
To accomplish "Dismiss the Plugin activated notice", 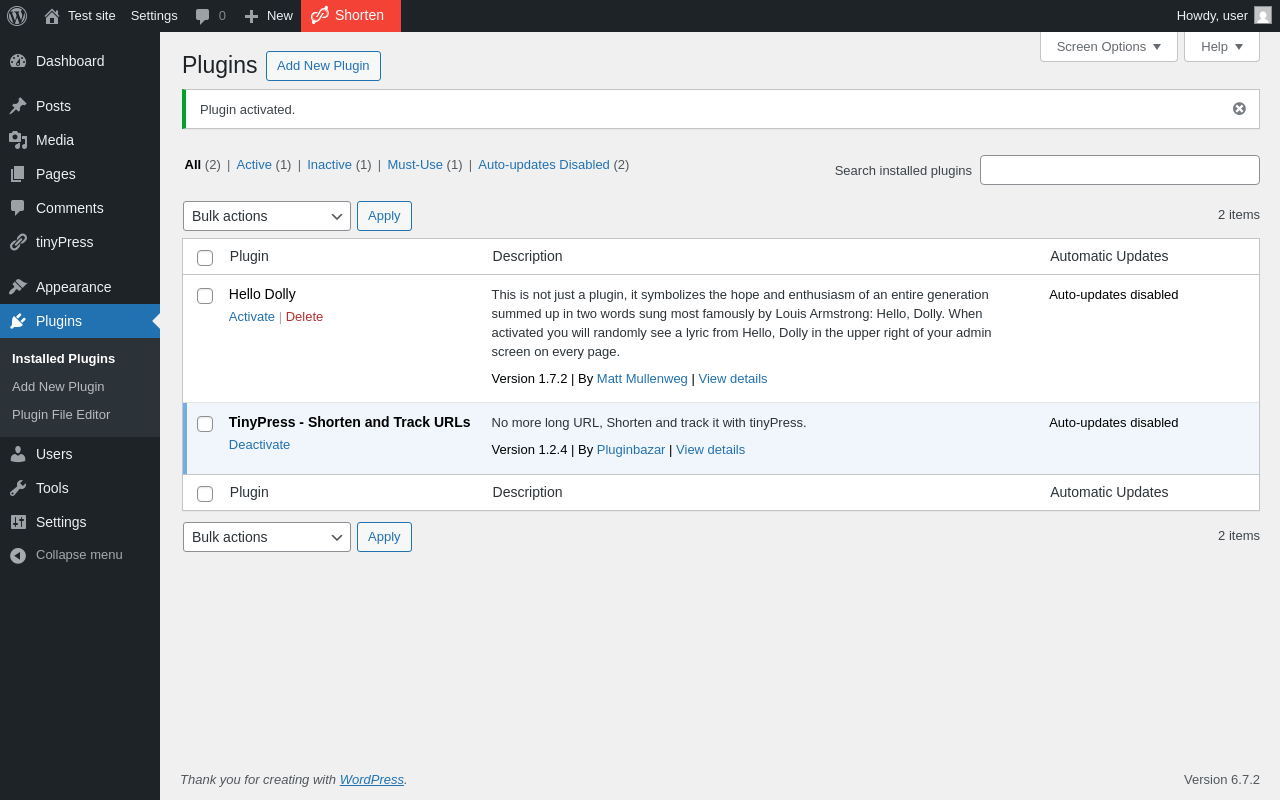I will 1239,109.
